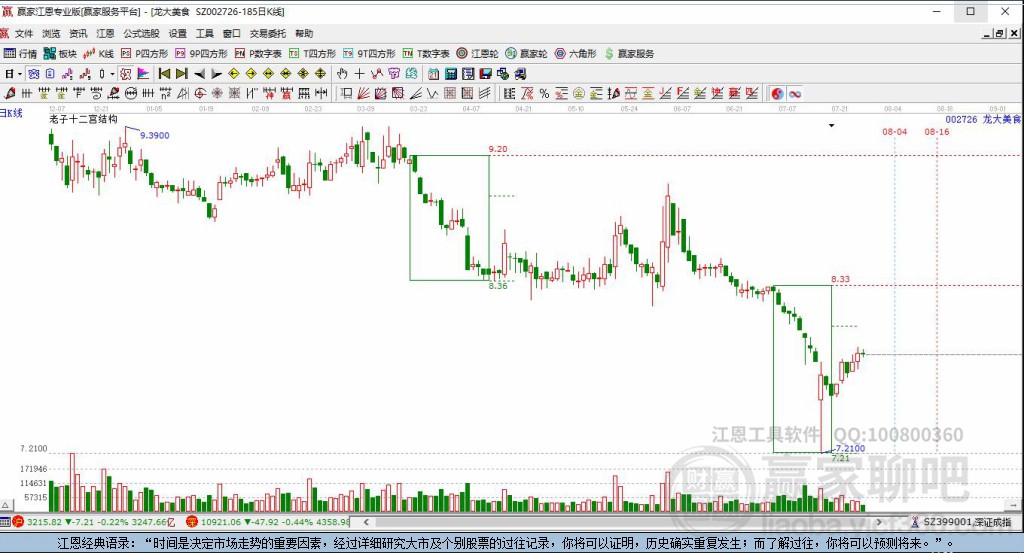Viewport: 1024px width, 553px height.
Task: Open the T四方形 tool
Action: tap(312, 54)
